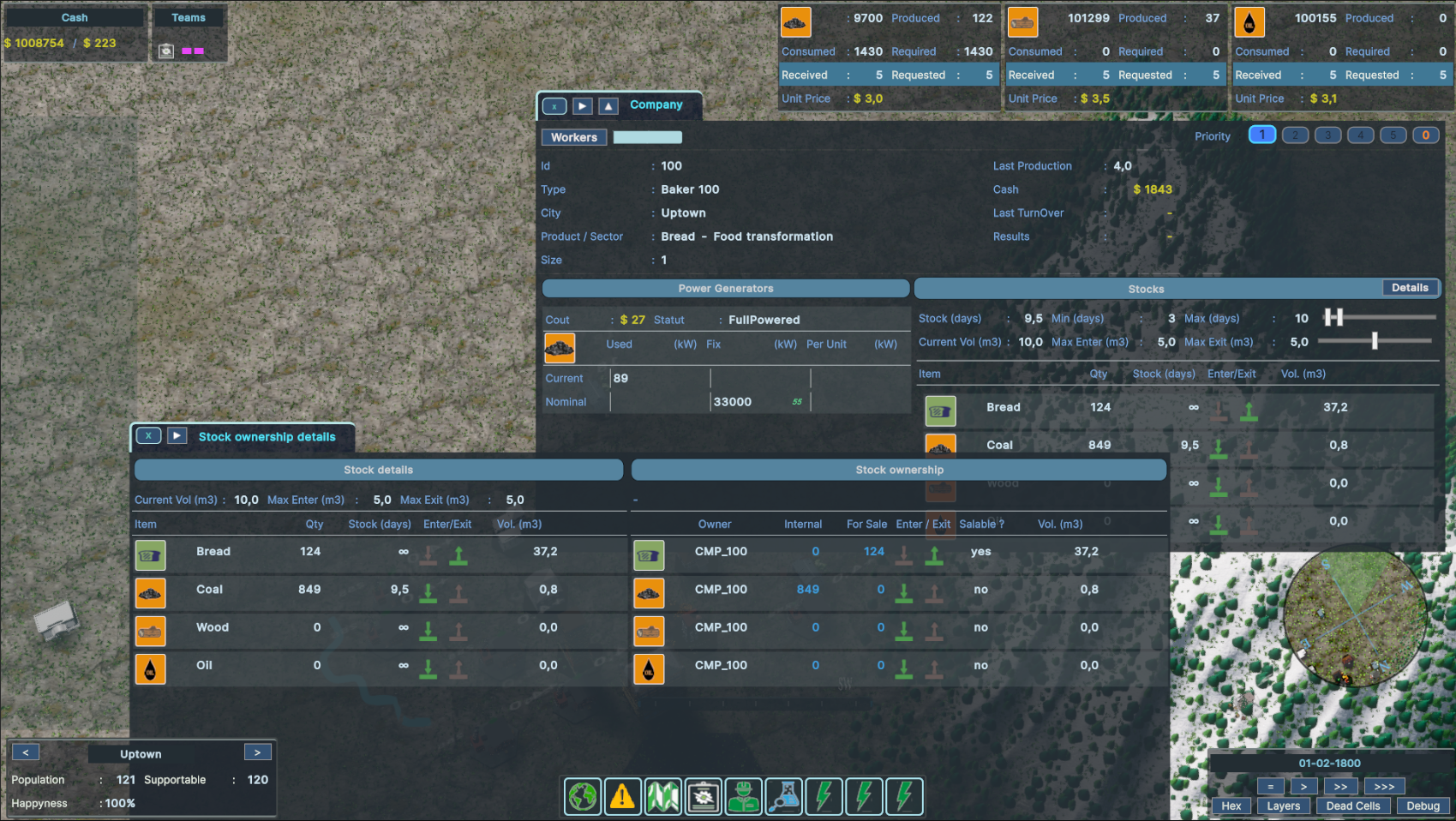
Task: Go to next city with right arrow
Action: [x=257, y=752]
